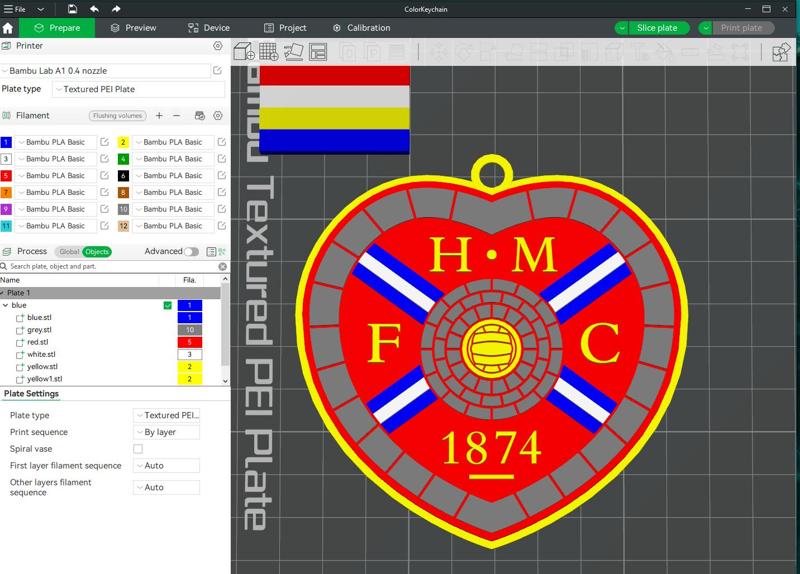Open the filament 4 Bambu PLA Basic dropdown

pos(172,159)
